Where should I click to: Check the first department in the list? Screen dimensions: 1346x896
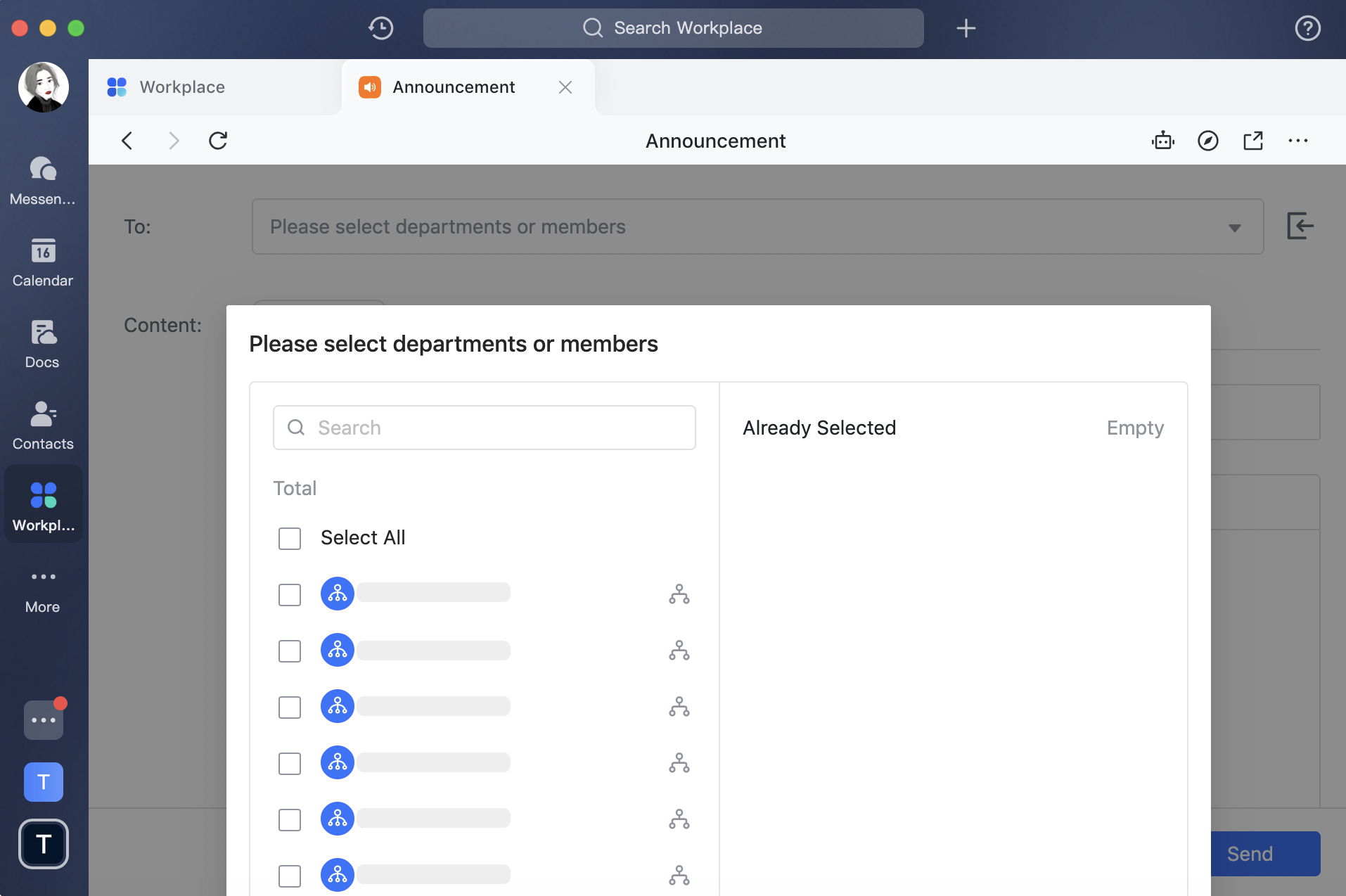289,594
